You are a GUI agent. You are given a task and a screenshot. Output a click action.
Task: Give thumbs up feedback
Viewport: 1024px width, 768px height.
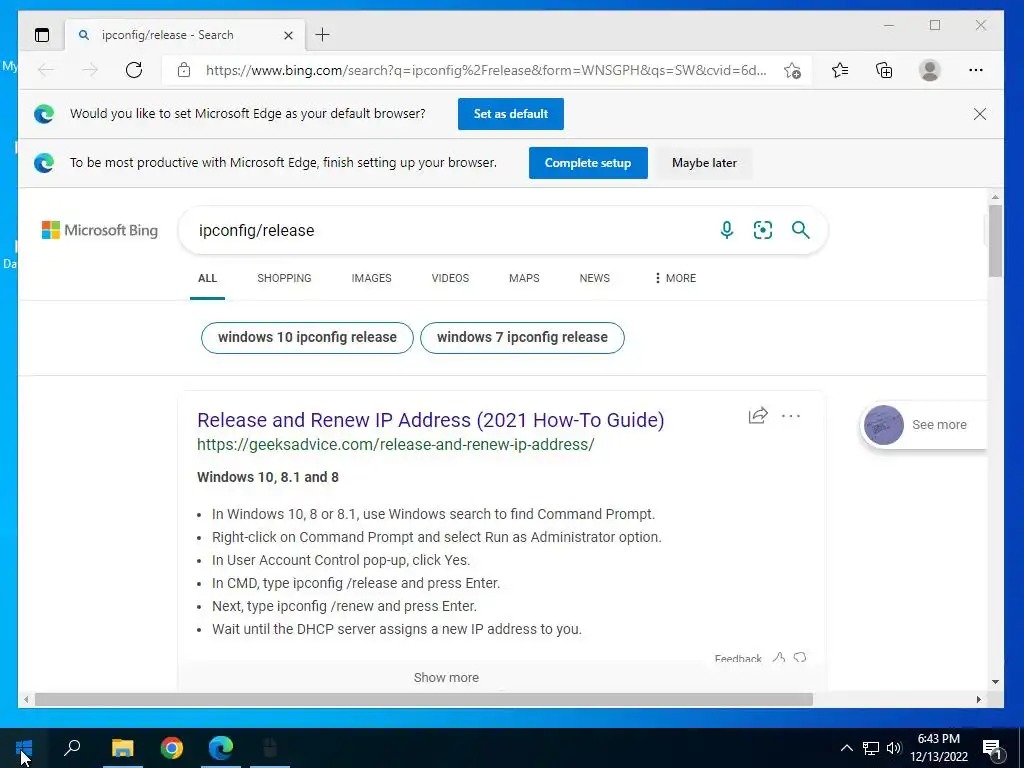pos(778,658)
